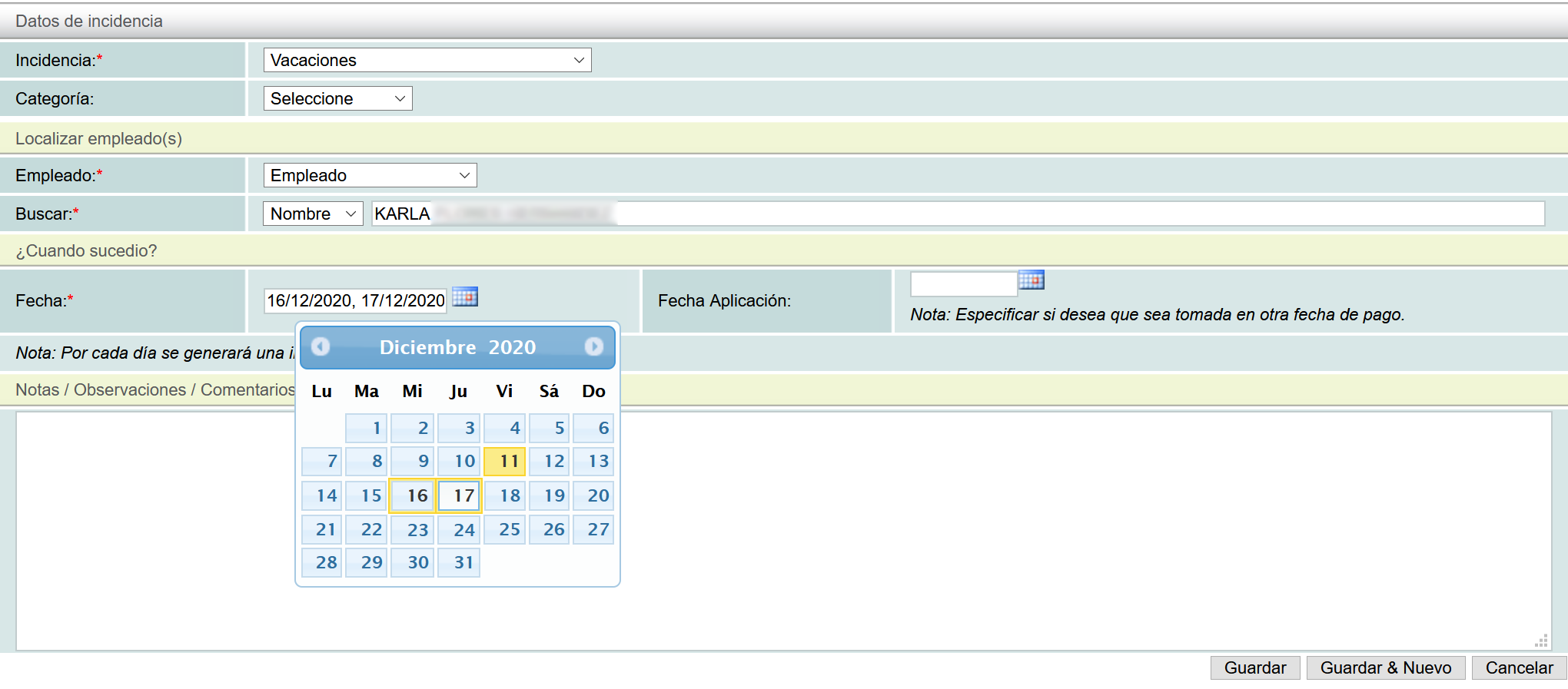Choose day 25 in December calendar
Image resolution: width=1568 pixels, height=689 pixels.
505,529
